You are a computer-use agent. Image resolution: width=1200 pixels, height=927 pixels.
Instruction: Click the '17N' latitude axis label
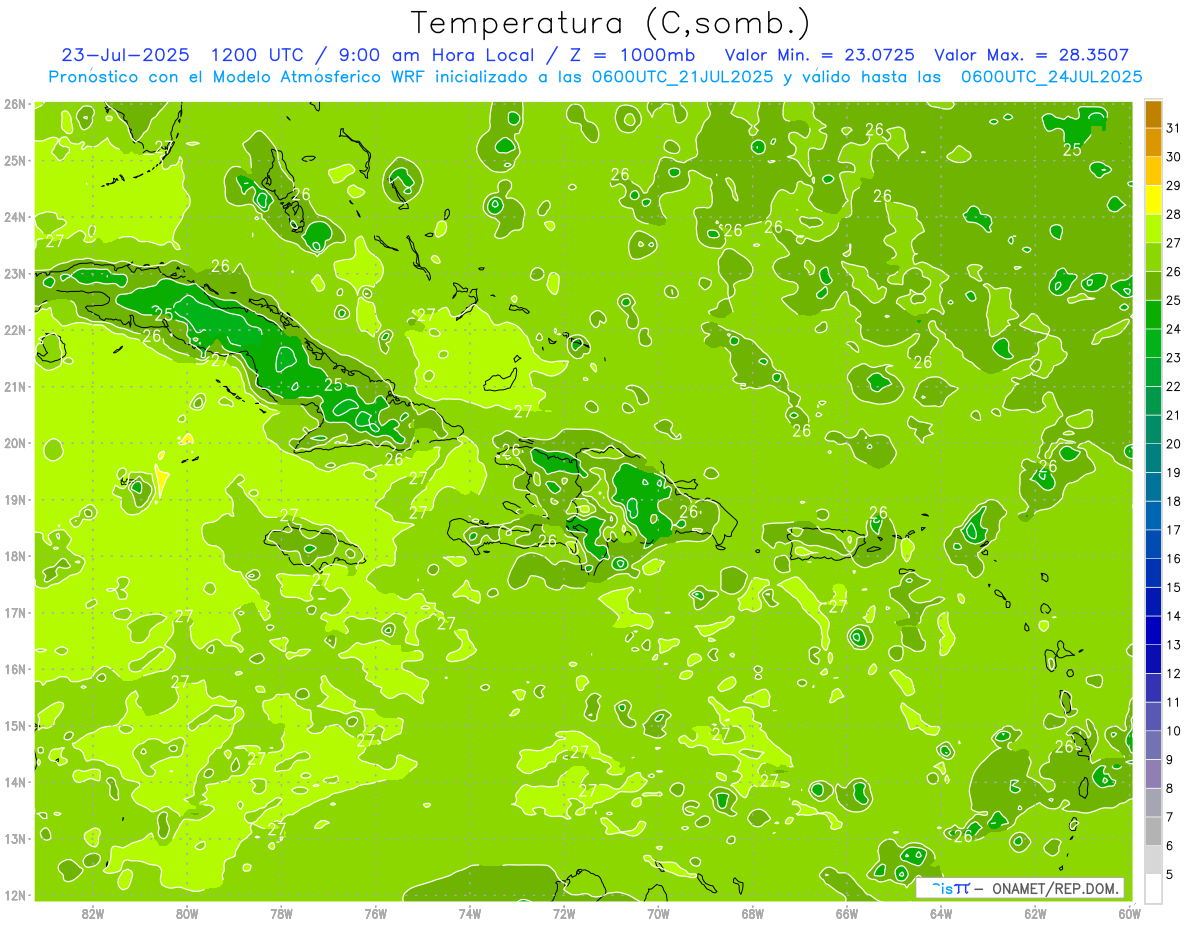(15, 612)
